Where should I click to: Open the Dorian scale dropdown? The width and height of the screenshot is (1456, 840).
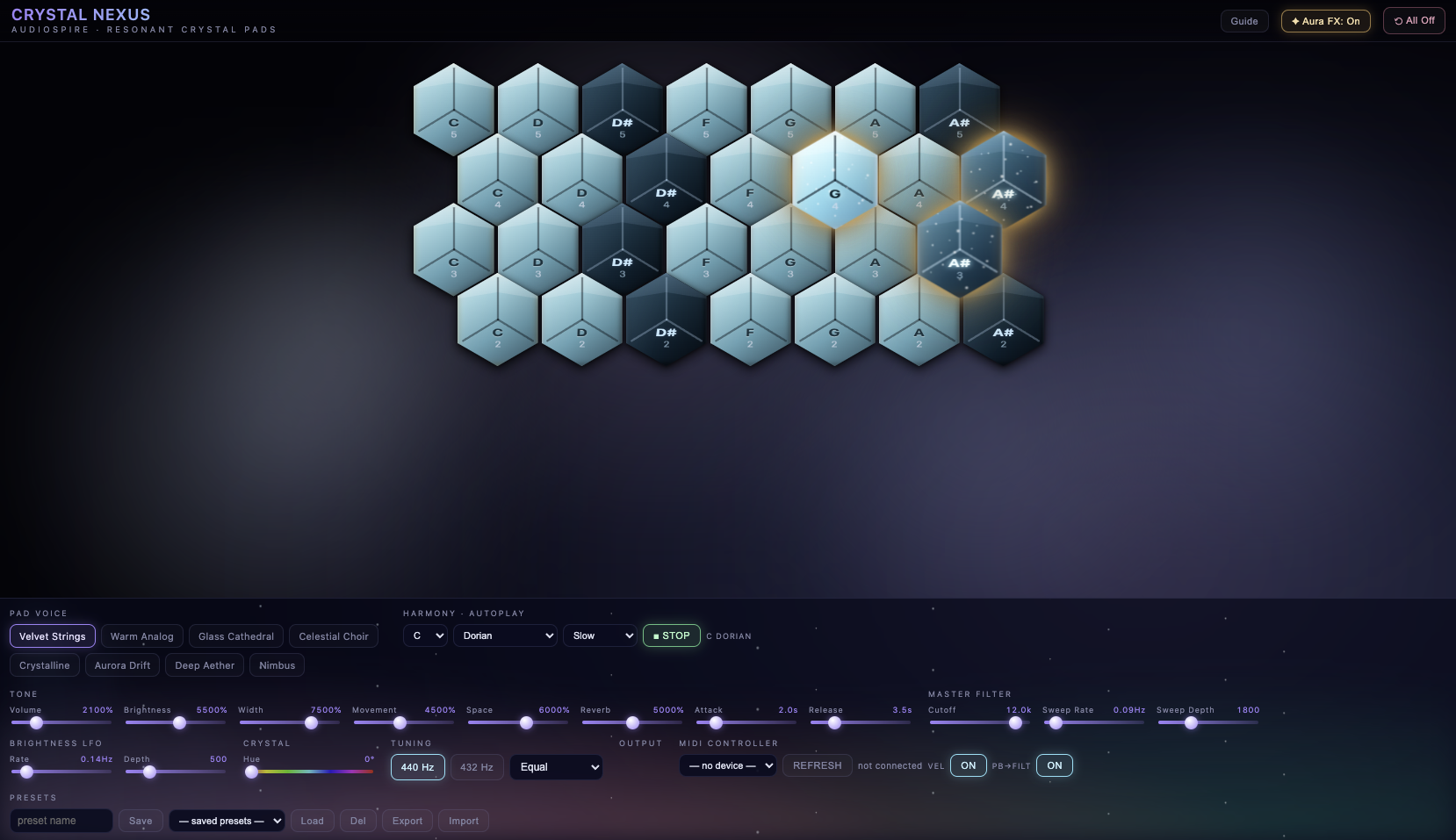click(505, 635)
